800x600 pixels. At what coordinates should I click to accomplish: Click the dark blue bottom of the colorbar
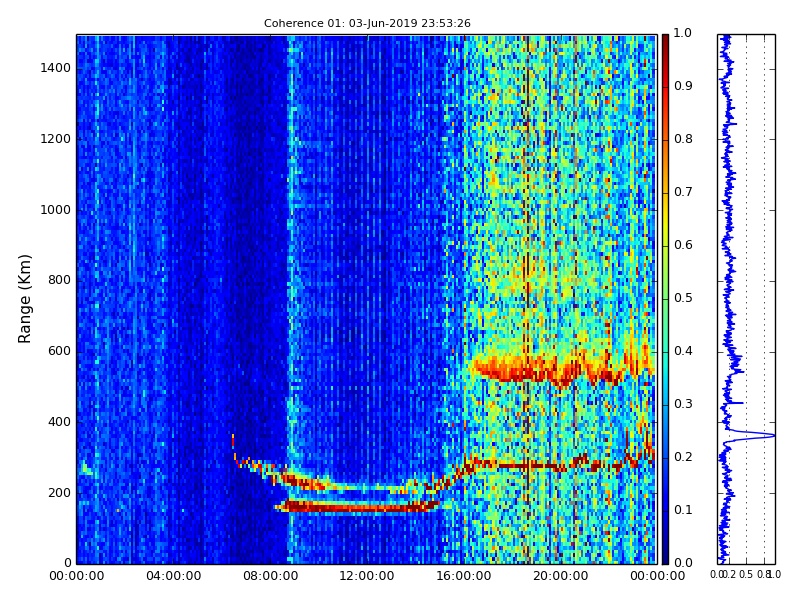coord(665,551)
